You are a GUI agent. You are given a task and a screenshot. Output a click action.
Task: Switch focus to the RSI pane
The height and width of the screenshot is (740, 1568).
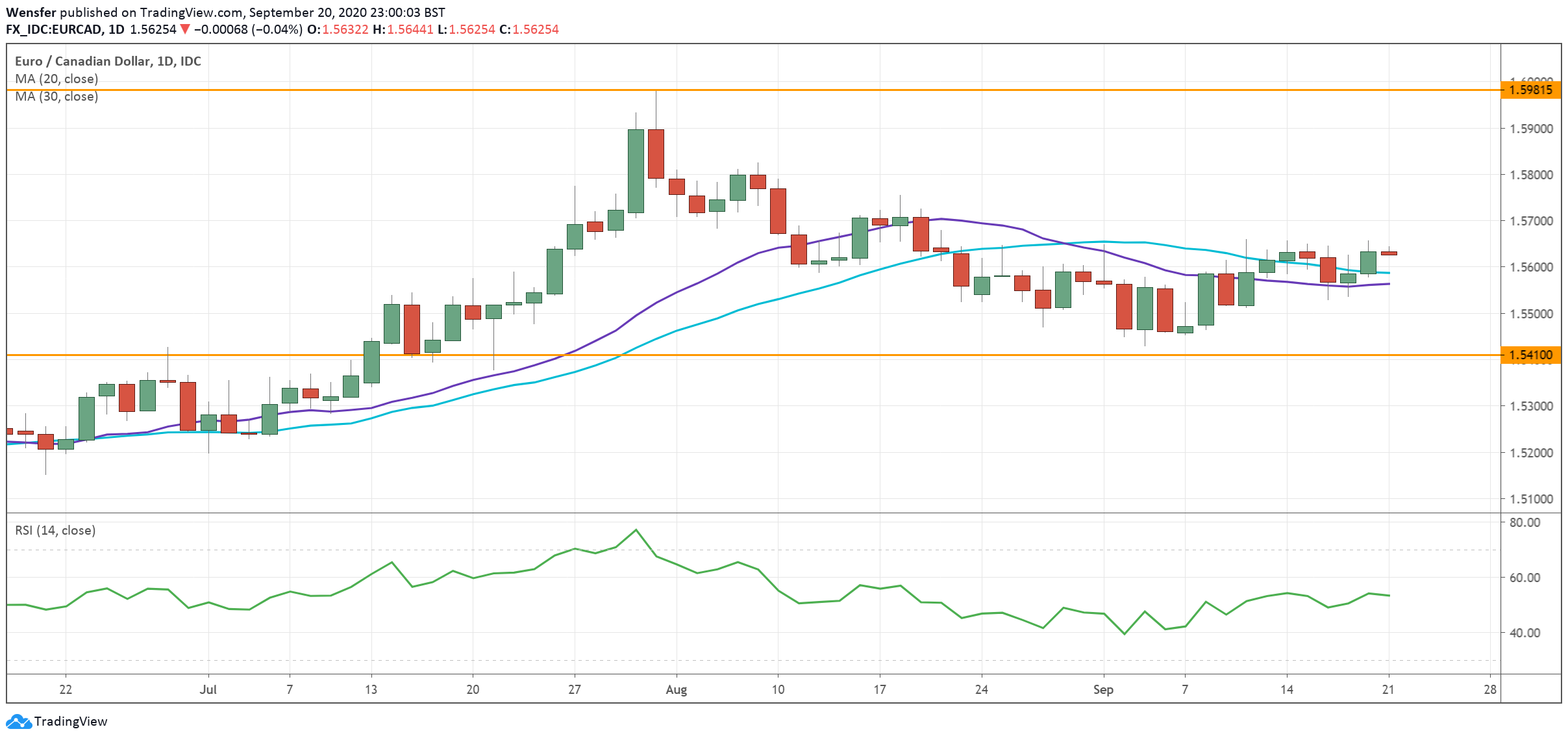779,617
